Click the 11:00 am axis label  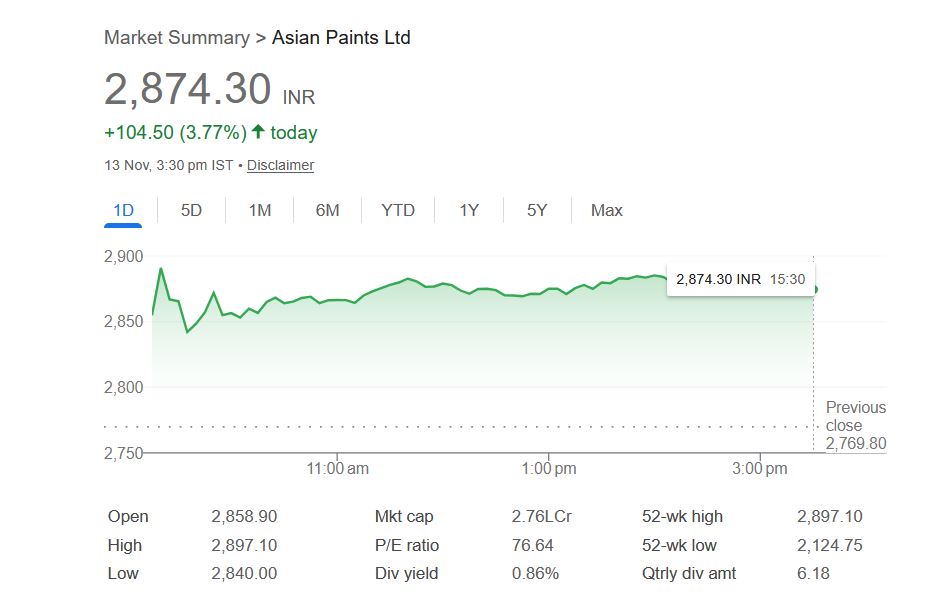(x=338, y=468)
